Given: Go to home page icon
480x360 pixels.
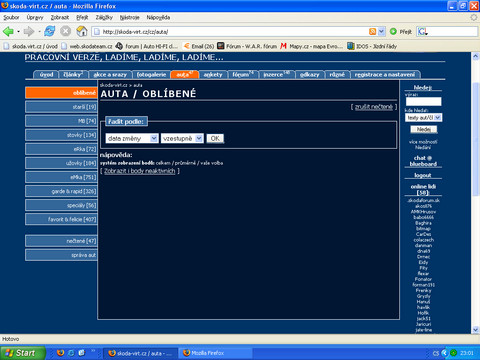Looking at the screenshot, I should click(82, 31).
